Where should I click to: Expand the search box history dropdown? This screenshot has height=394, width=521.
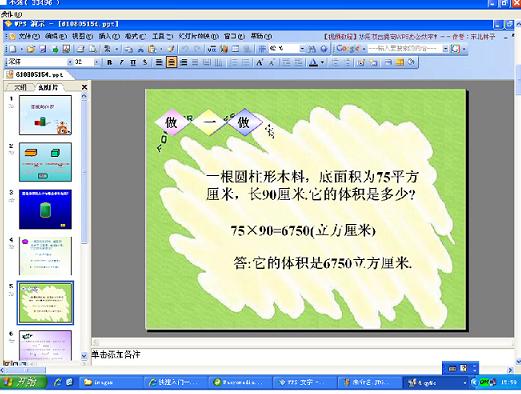coord(445,49)
